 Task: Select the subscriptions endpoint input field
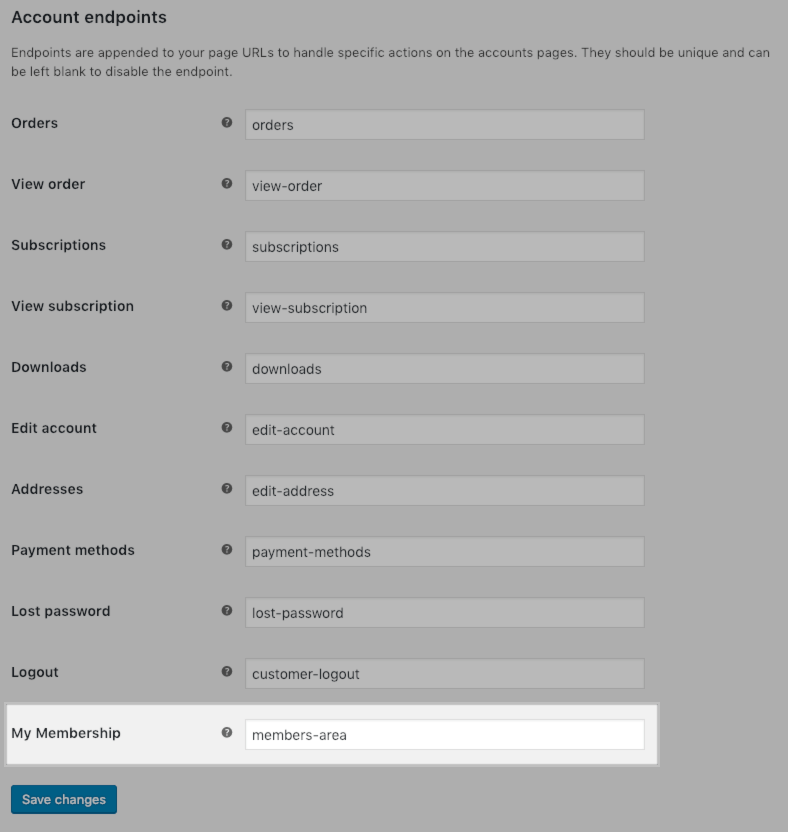[x=444, y=246]
